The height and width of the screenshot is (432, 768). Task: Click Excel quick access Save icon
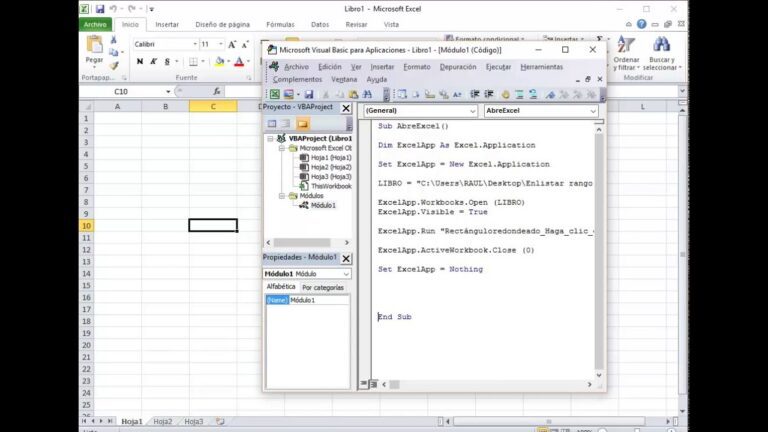coord(100,9)
